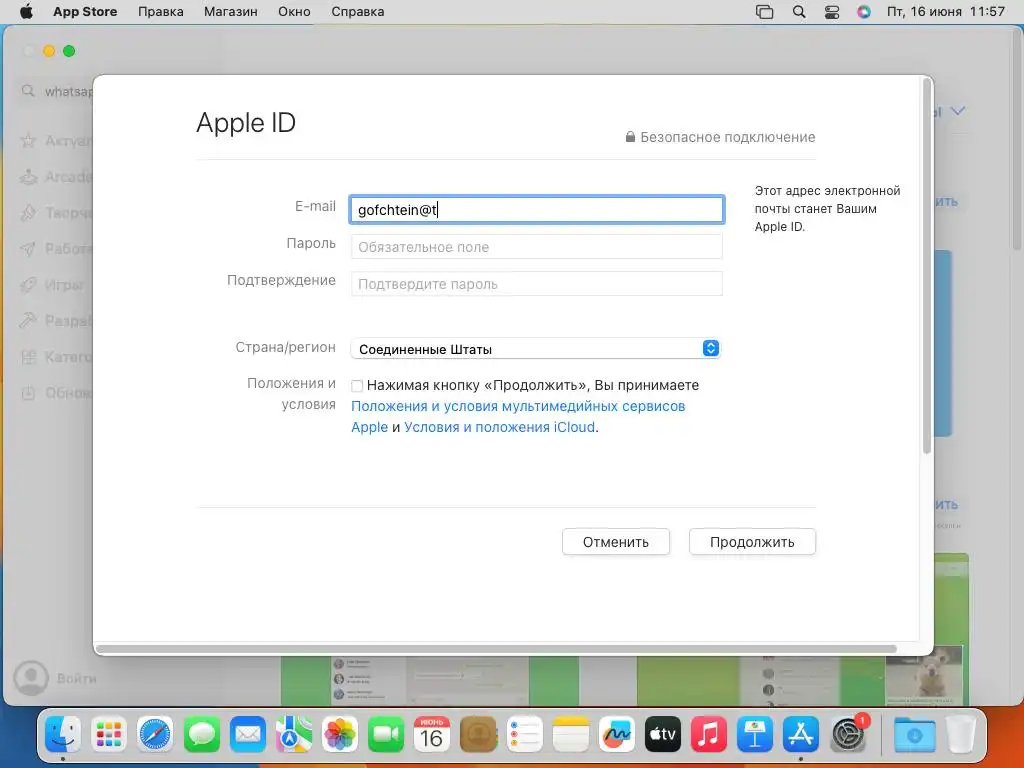This screenshot has width=1024, height=768.
Task: Open Reminders from the Dock
Action: coord(524,735)
